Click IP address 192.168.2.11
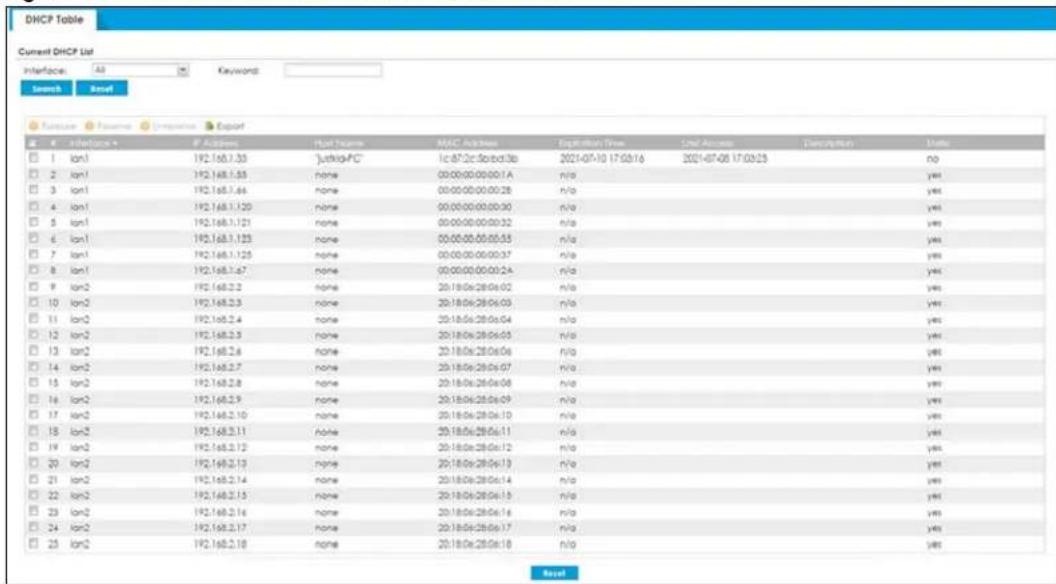This screenshot has height=584, width=1056. coord(220,431)
